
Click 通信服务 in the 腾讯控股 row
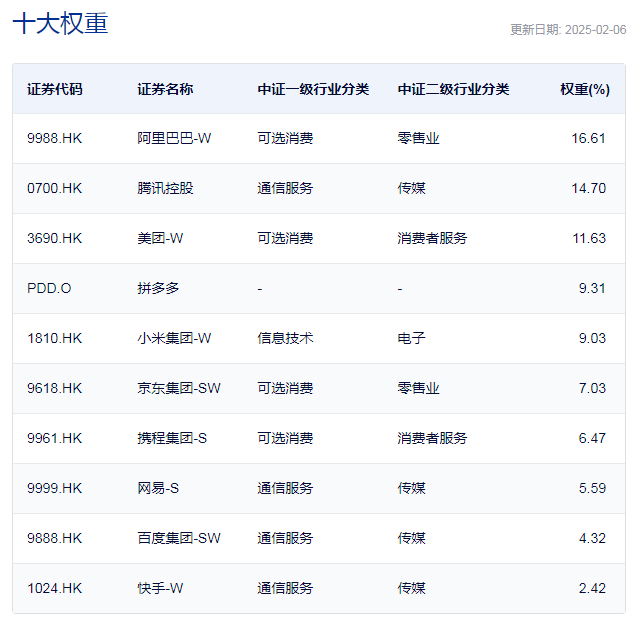pos(285,188)
